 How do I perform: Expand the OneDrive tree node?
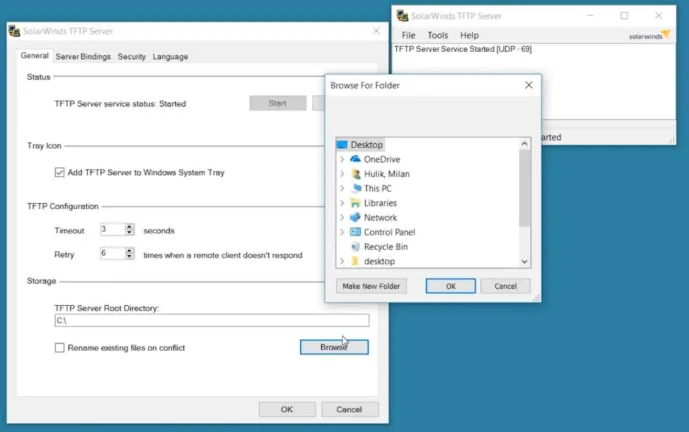342,159
